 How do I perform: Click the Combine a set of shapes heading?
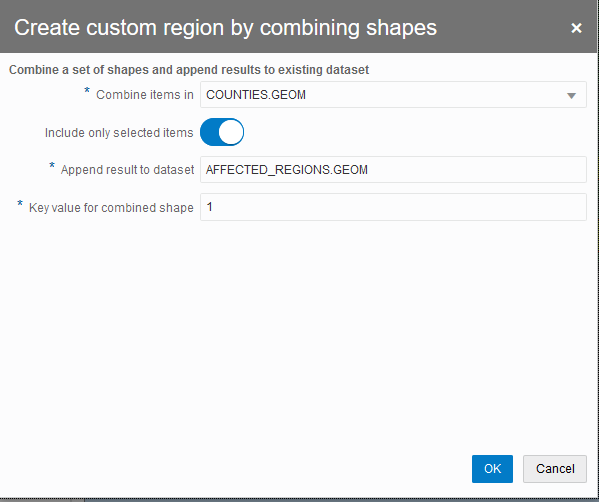click(189, 70)
